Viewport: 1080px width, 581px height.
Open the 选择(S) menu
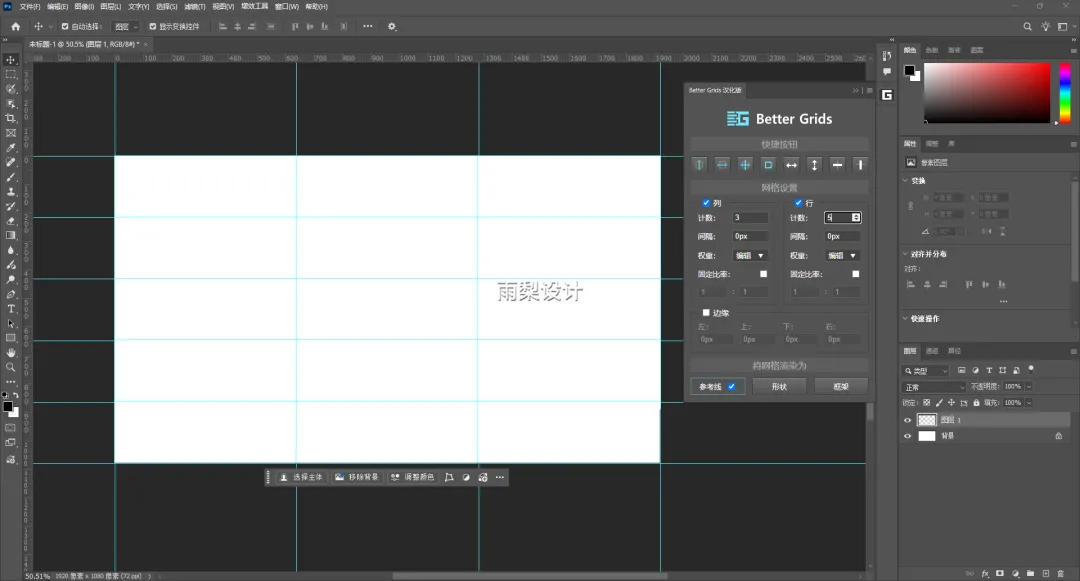pyautogui.click(x=167, y=6)
